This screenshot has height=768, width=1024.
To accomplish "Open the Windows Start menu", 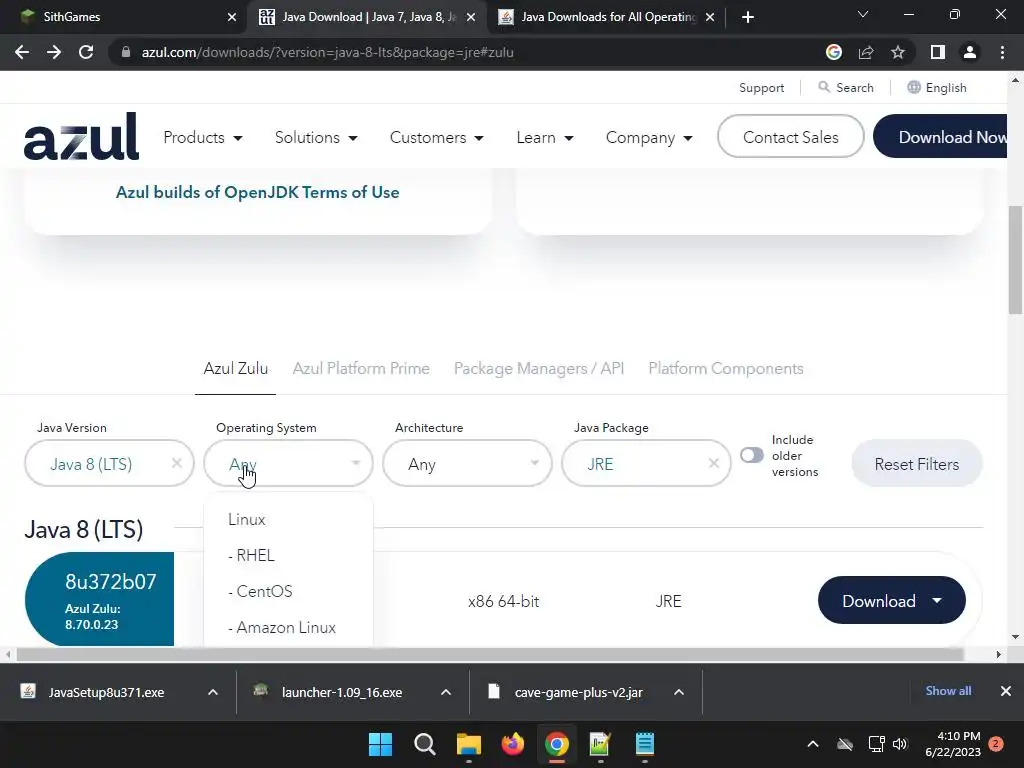I will tap(380, 744).
